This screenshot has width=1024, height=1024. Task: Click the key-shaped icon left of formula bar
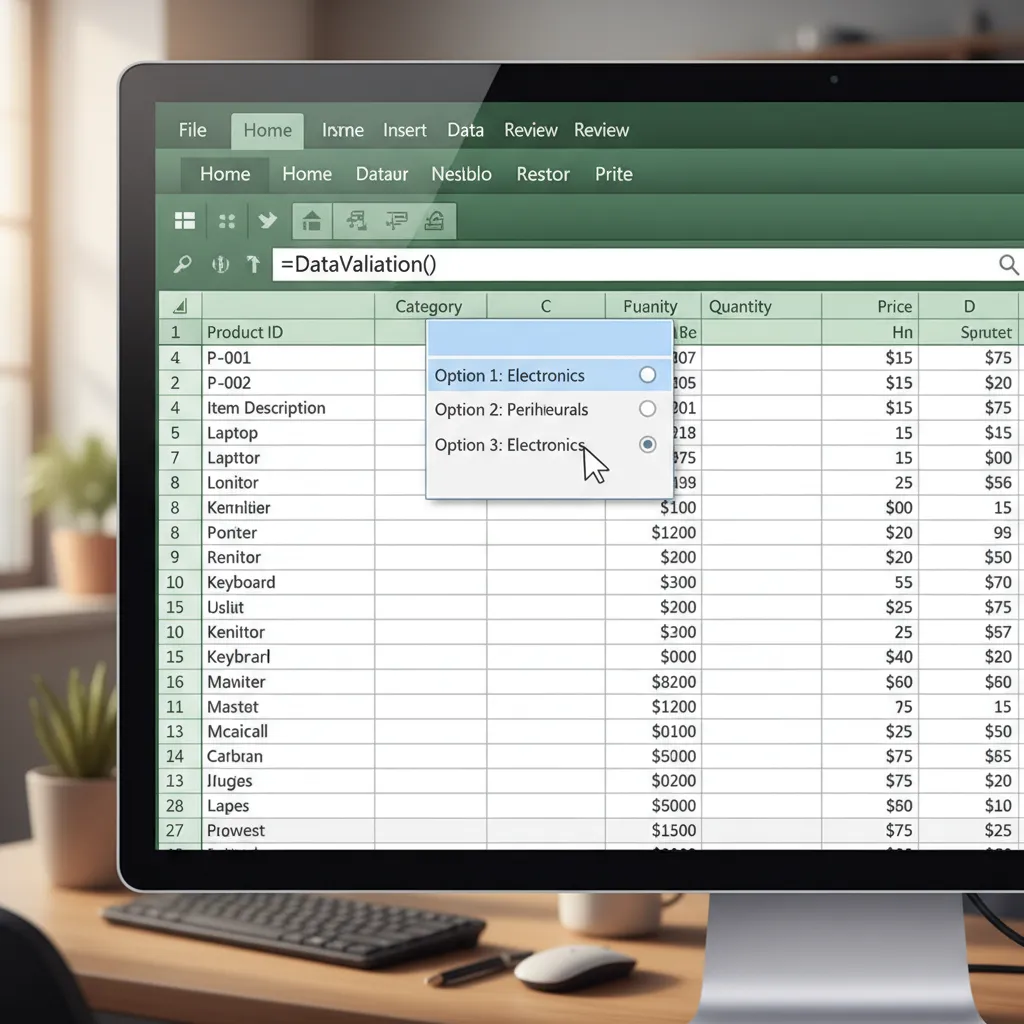point(183,265)
